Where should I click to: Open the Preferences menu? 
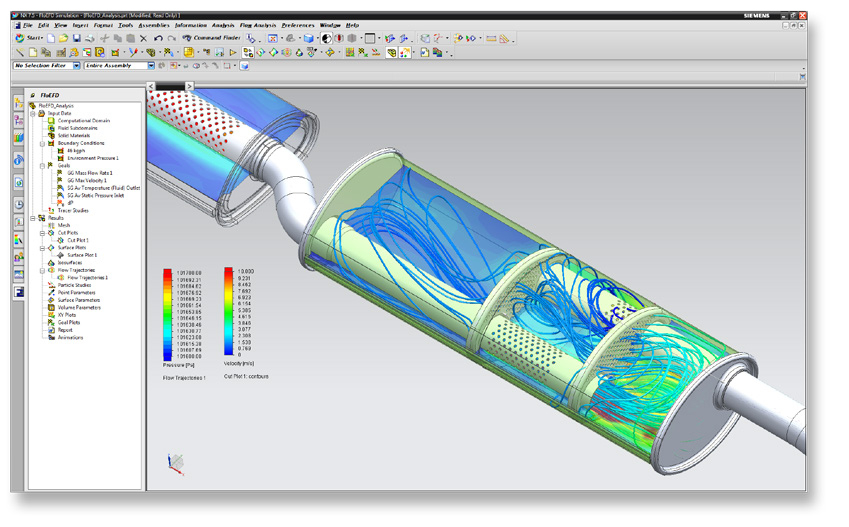pos(297,24)
